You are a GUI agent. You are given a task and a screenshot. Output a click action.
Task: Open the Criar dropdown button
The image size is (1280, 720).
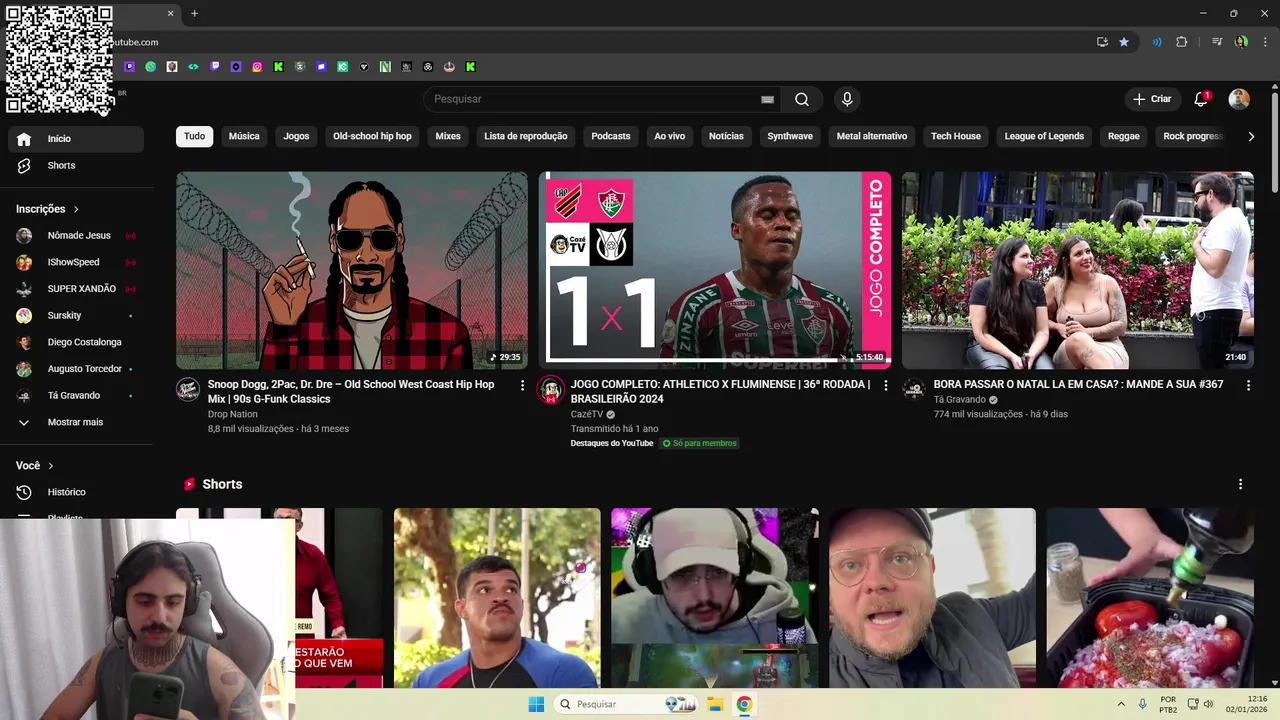1151,99
